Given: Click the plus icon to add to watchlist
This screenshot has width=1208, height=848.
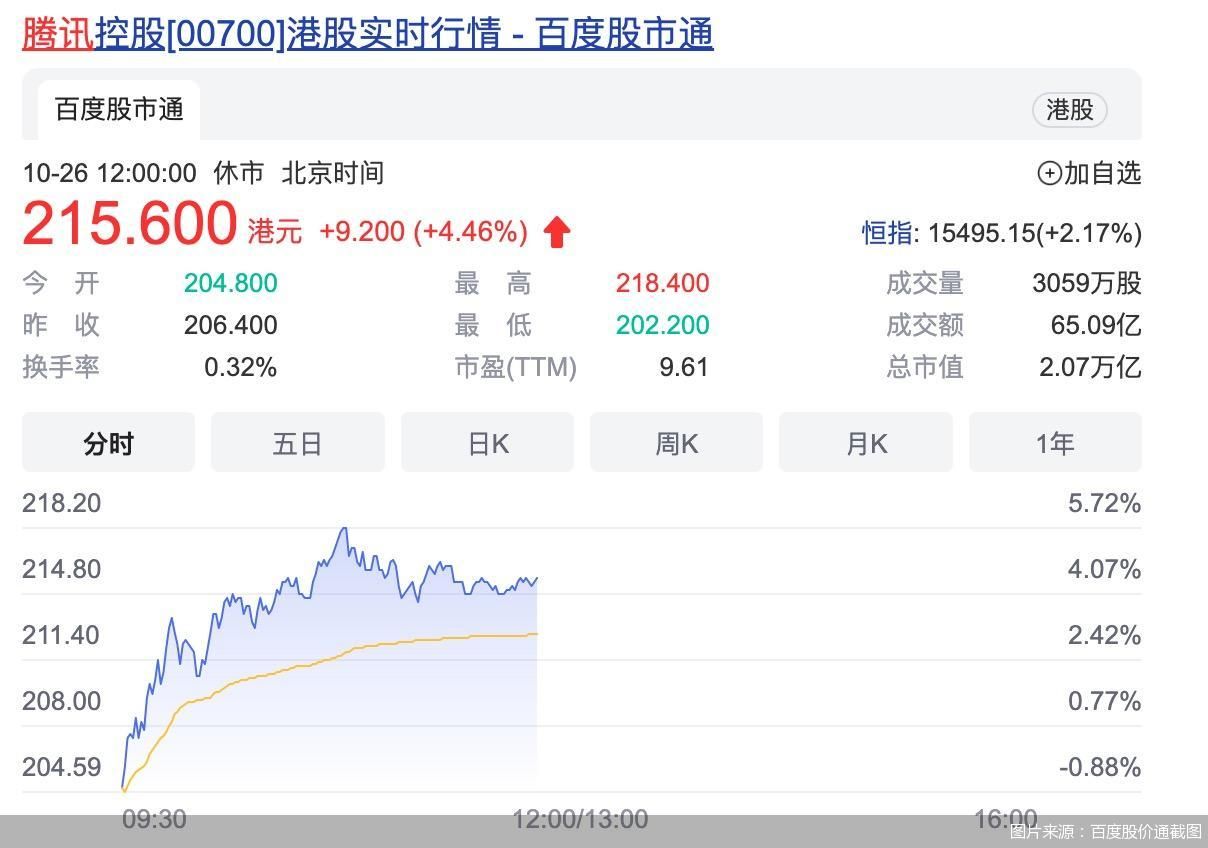Looking at the screenshot, I should 1049,174.
